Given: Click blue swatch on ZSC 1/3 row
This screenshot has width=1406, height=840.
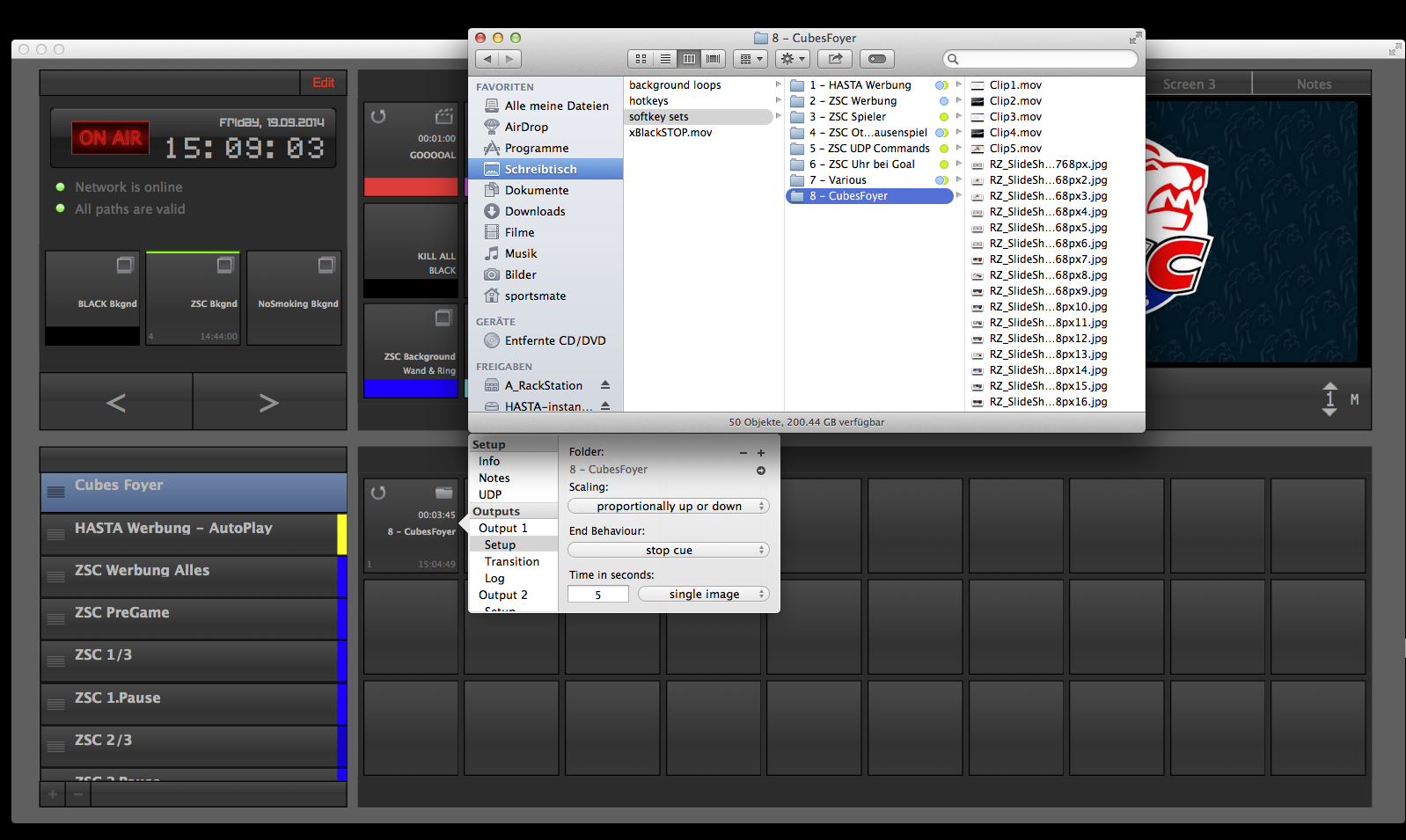Looking at the screenshot, I should click(342, 661).
